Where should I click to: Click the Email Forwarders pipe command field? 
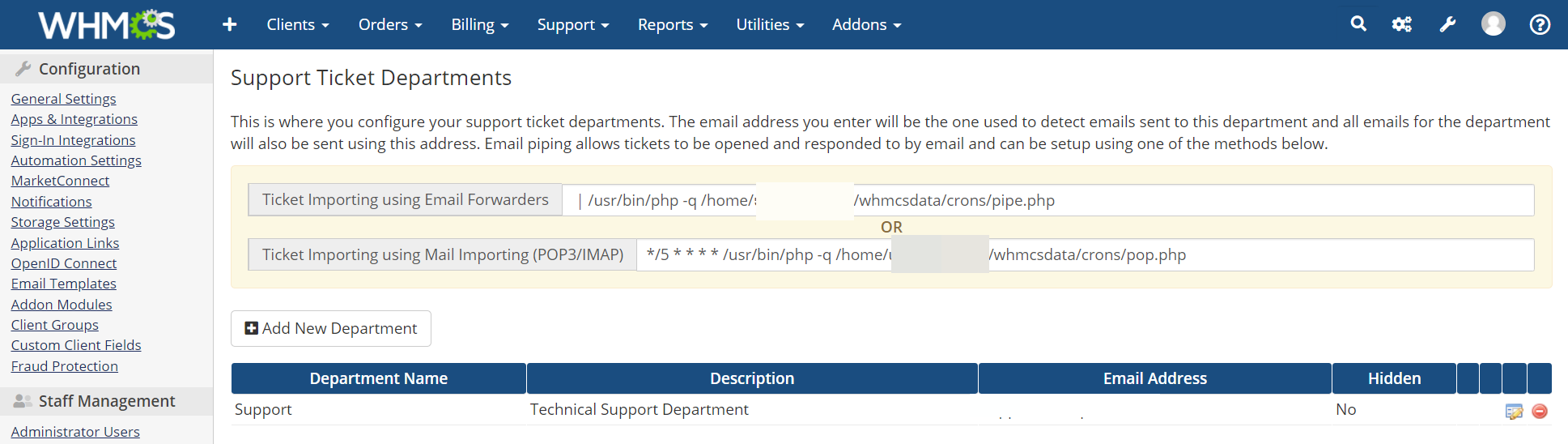(1047, 200)
